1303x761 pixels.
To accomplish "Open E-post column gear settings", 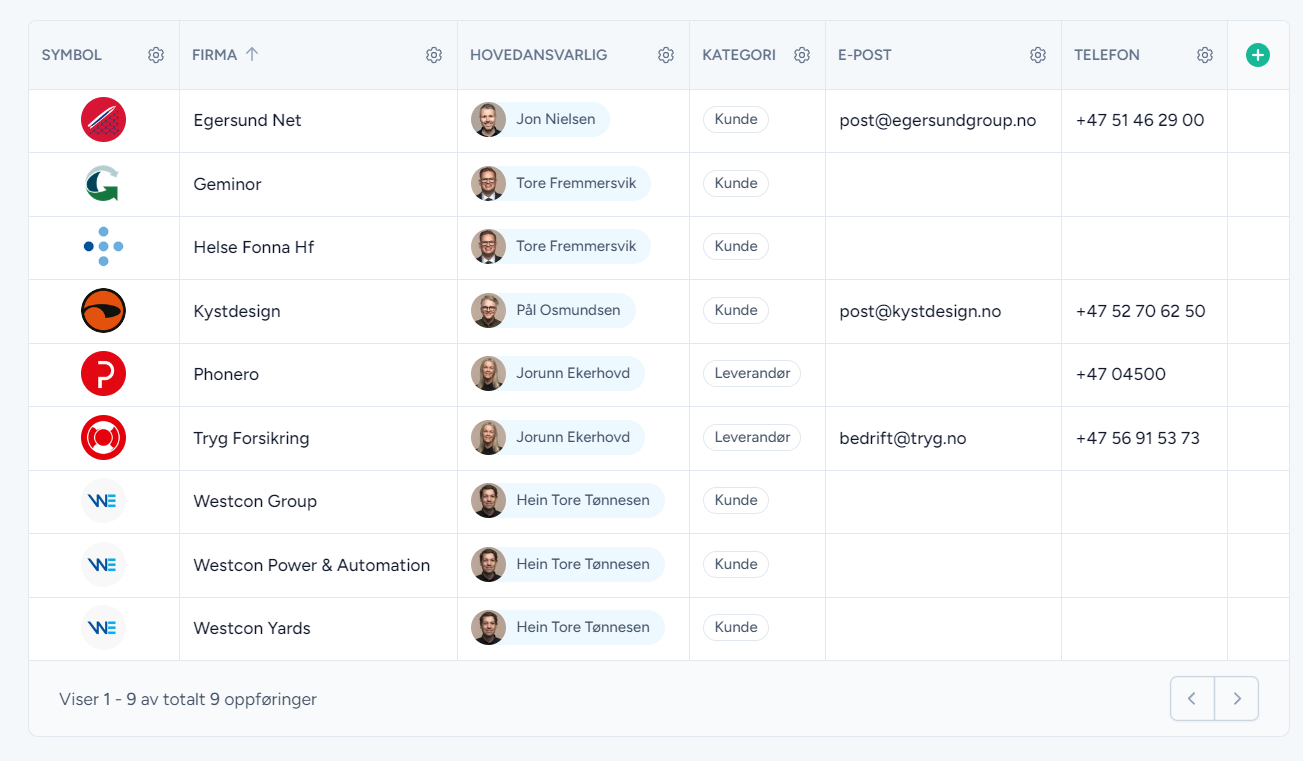I will tap(1038, 55).
